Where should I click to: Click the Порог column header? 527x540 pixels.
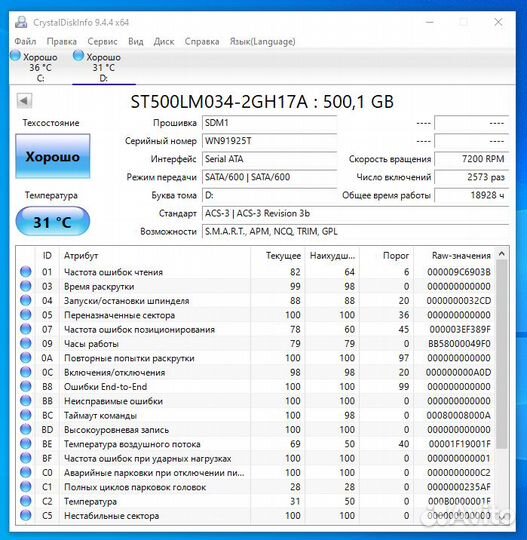point(386,256)
